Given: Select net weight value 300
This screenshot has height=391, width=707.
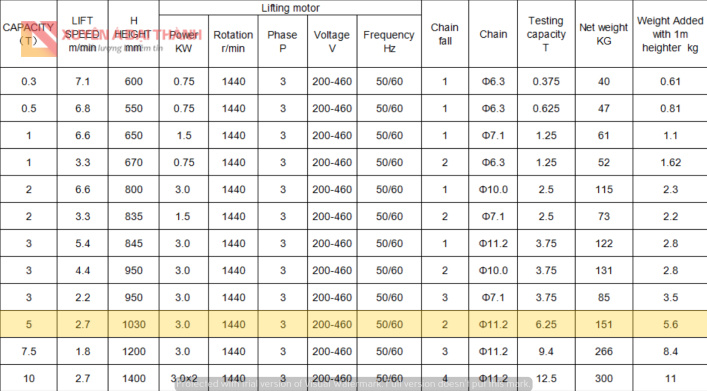Looking at the screenshot, I should (604, 378).
